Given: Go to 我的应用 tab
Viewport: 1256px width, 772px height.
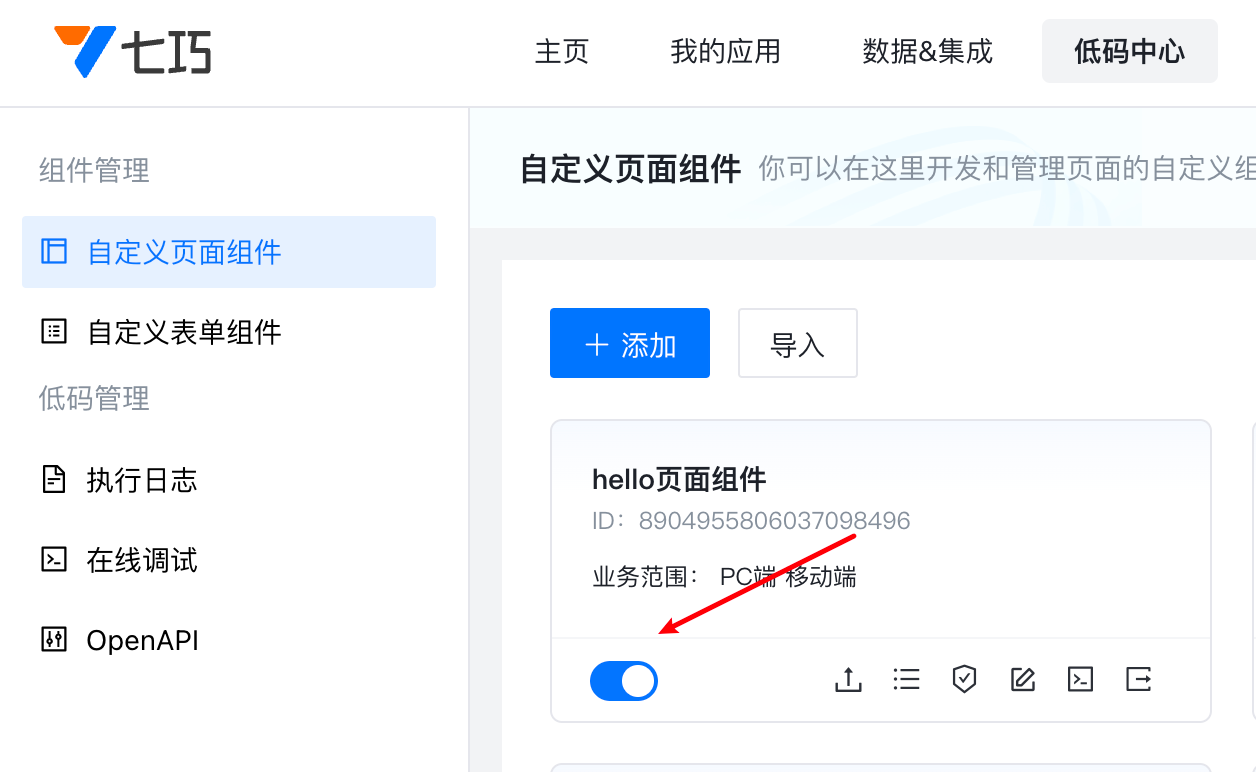Looking at the screenshot, I should coord(726,51).
